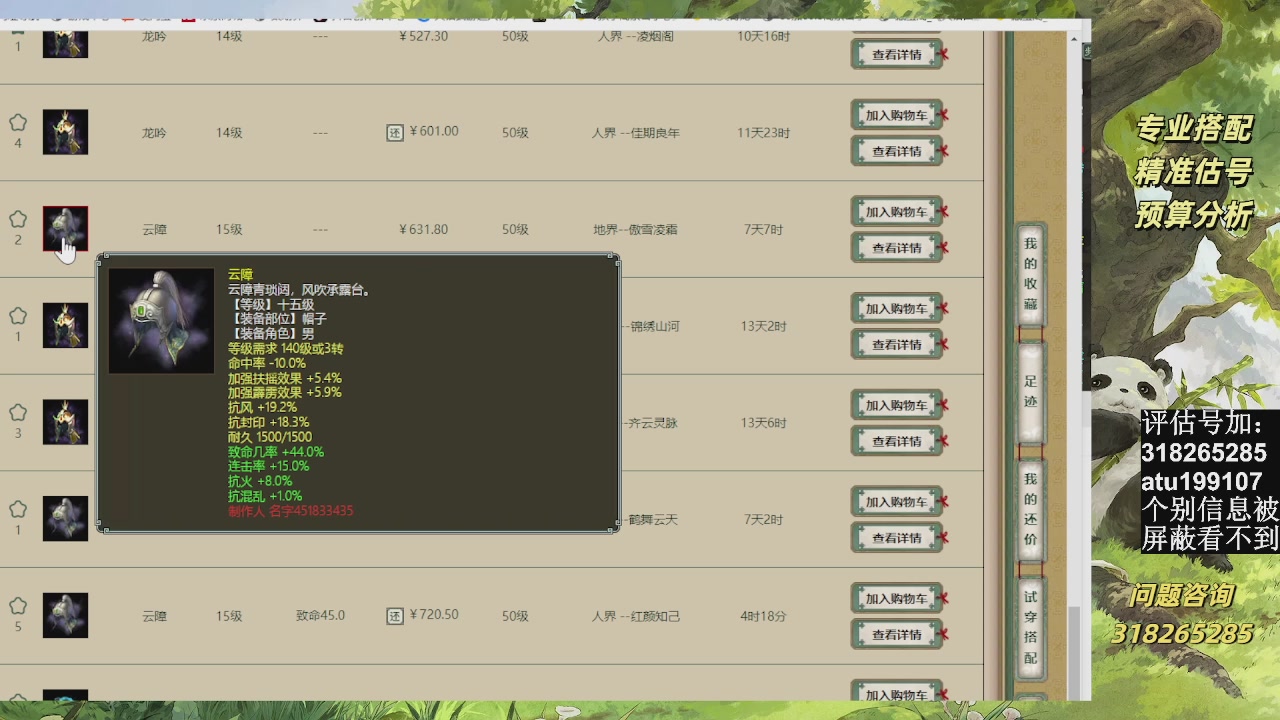
Task: View details for the 红颜知己 listing
Action: [897, 635]
